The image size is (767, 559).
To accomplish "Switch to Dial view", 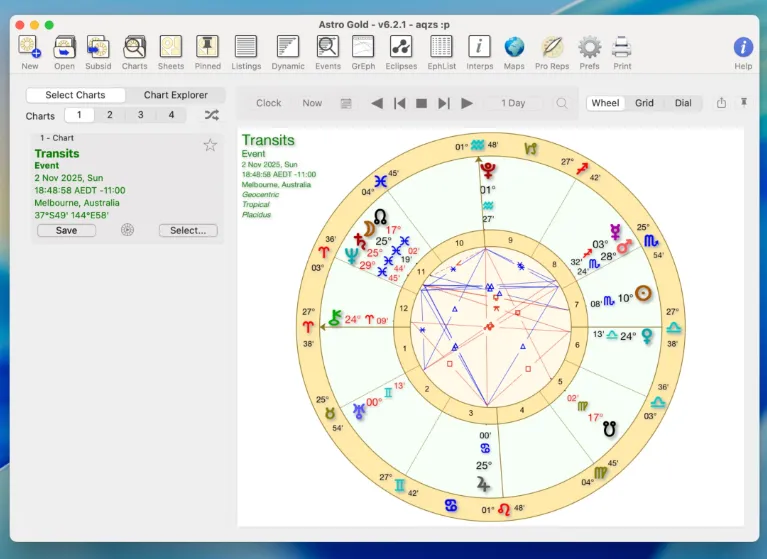I will click(683, 103).
